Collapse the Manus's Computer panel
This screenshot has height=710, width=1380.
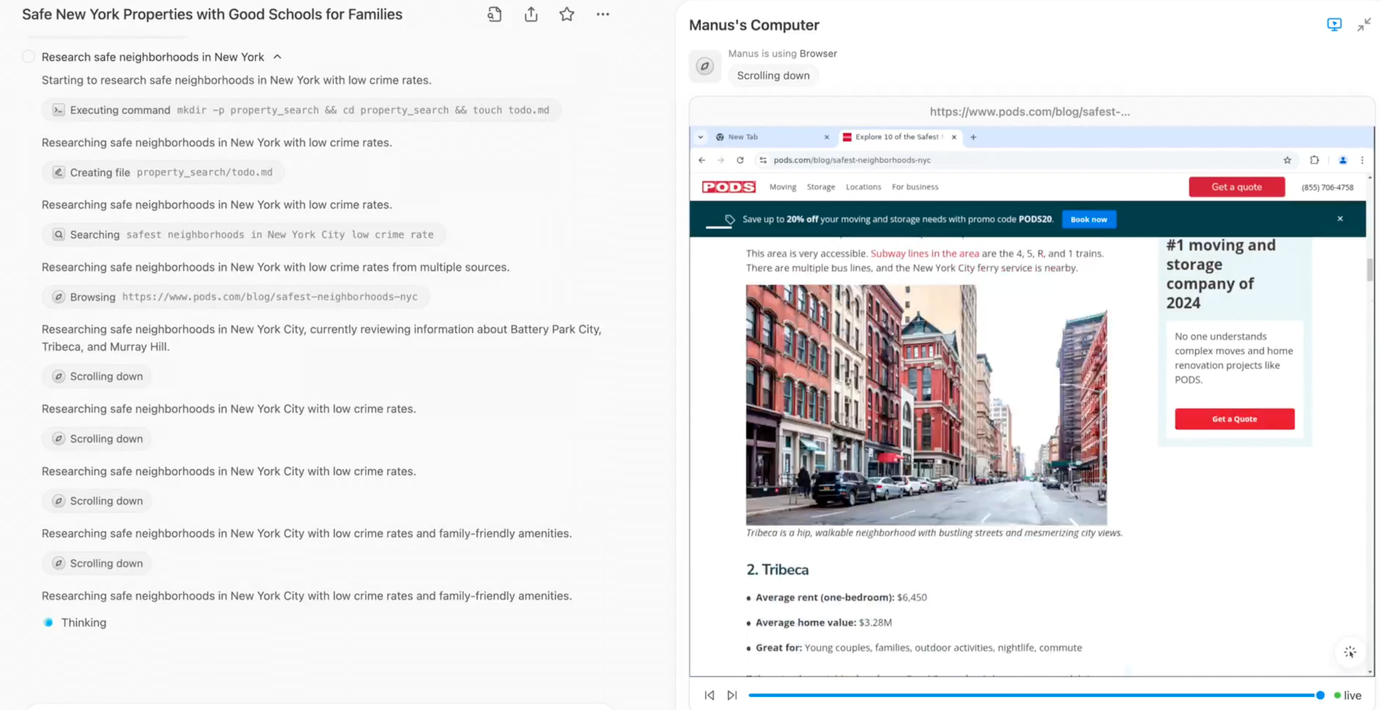tap(1364, 25)
